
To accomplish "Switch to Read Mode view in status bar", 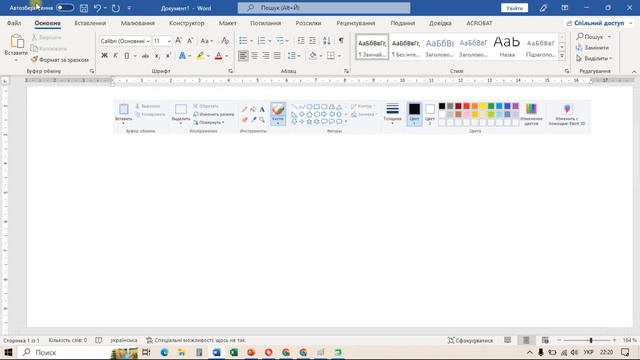I will [x=507, y=340].
